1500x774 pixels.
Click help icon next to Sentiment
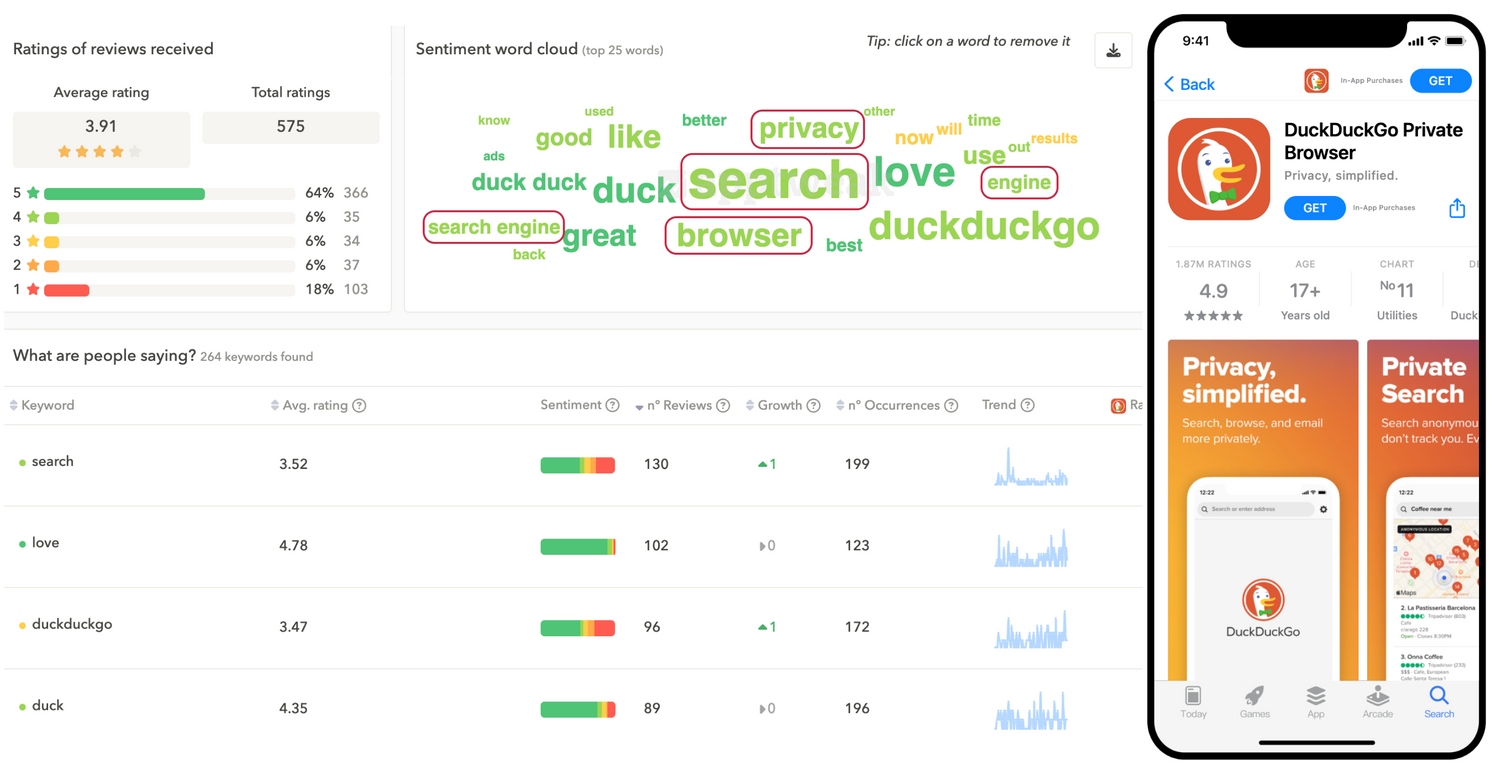[612, 405]
